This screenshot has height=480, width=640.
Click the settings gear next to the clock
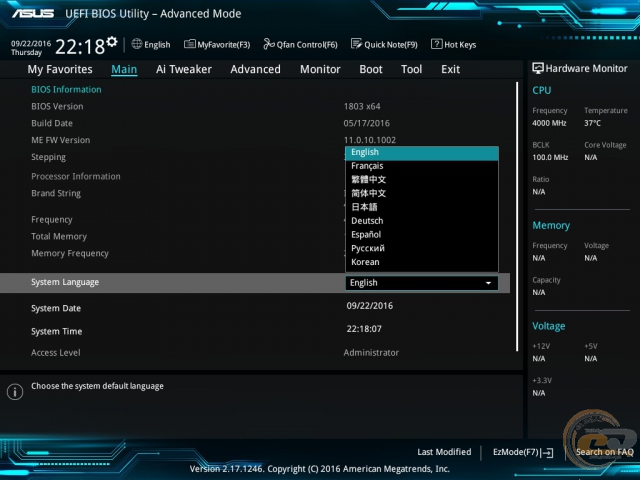(x=111, y=41)
